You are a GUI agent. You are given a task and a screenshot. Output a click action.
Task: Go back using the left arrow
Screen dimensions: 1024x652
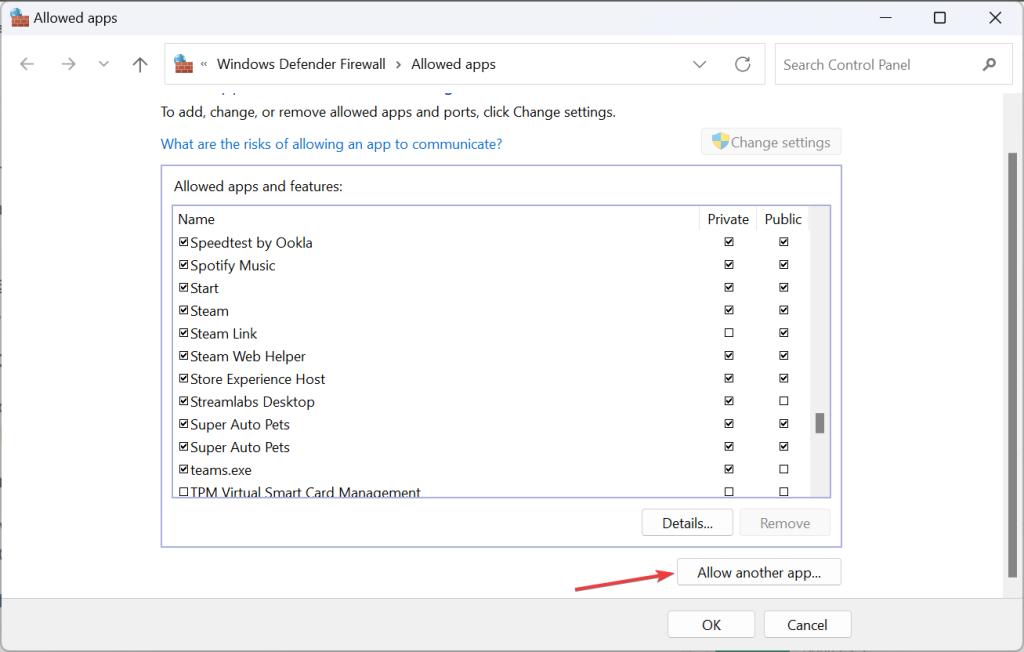coord(27,64)
